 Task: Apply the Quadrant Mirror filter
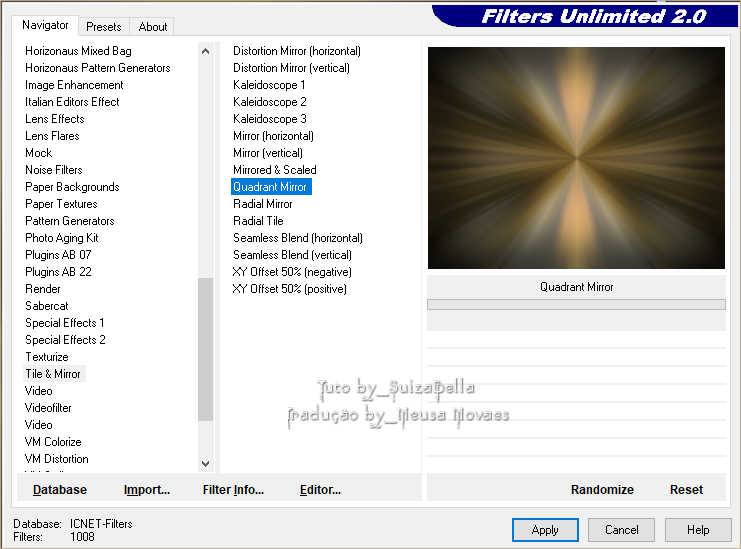point(545,530)
